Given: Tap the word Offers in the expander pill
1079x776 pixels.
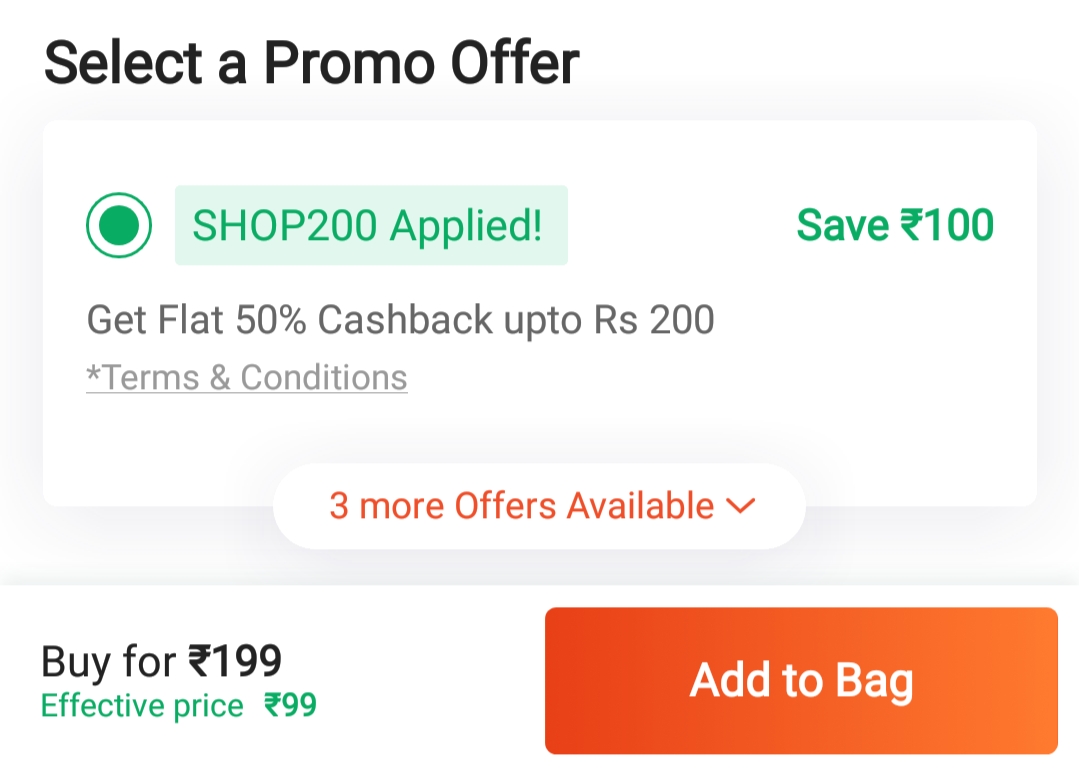Looking at the screenshot, I should [506, 506].
